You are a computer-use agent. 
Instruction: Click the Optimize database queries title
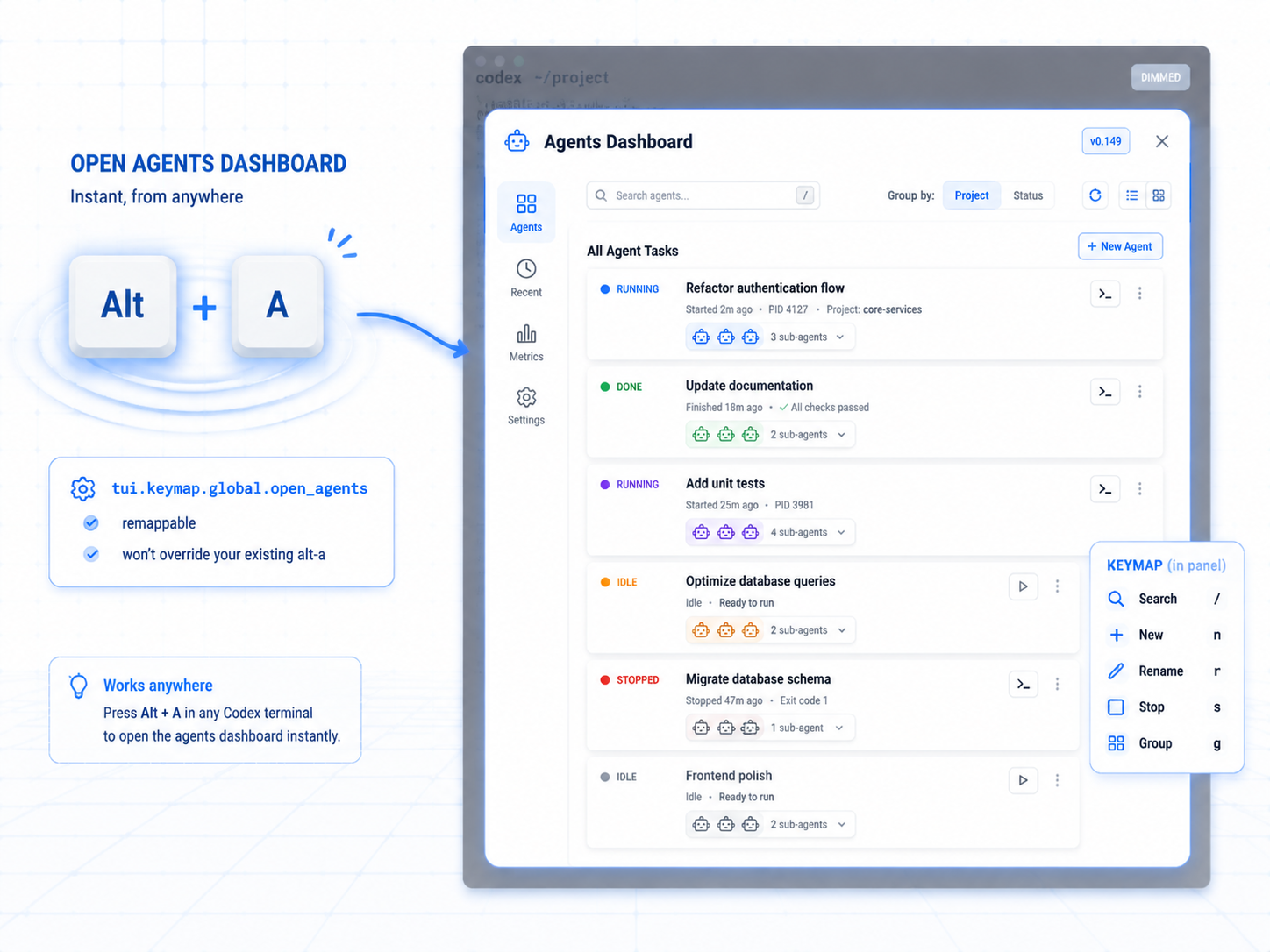760,581
